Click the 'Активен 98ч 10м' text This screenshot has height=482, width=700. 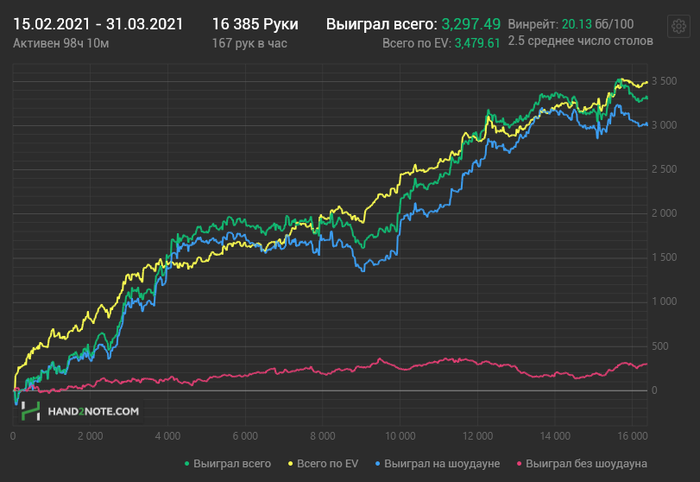61,43
